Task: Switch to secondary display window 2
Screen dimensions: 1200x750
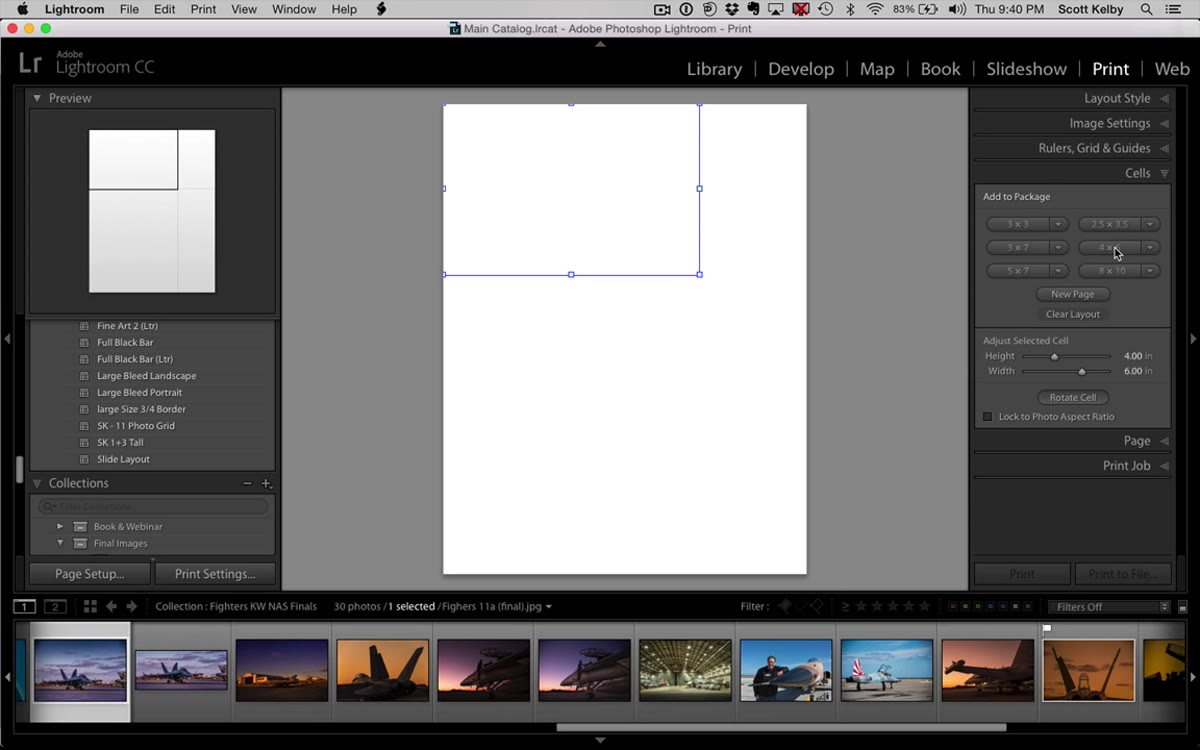Action: [56, 606]
